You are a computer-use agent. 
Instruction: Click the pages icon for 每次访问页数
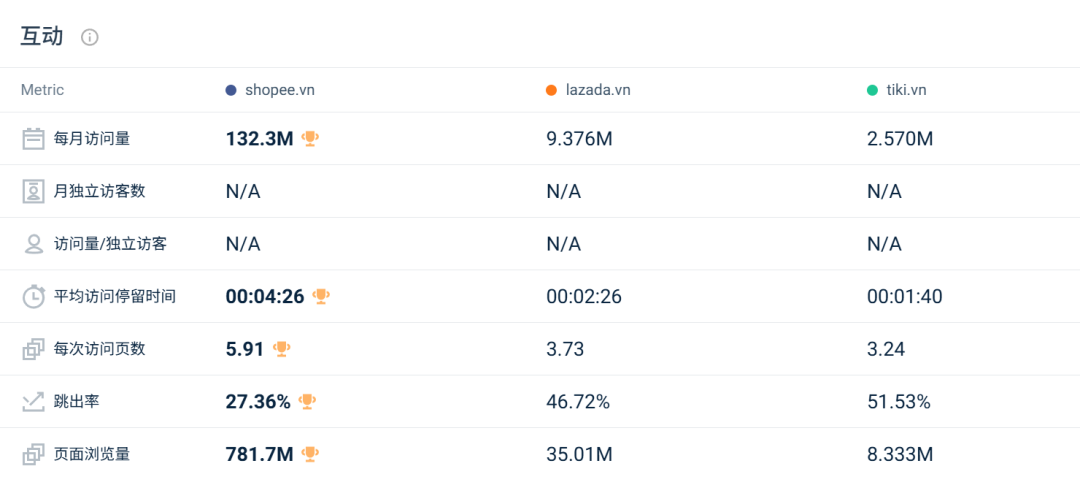click(x=34, y=349)
